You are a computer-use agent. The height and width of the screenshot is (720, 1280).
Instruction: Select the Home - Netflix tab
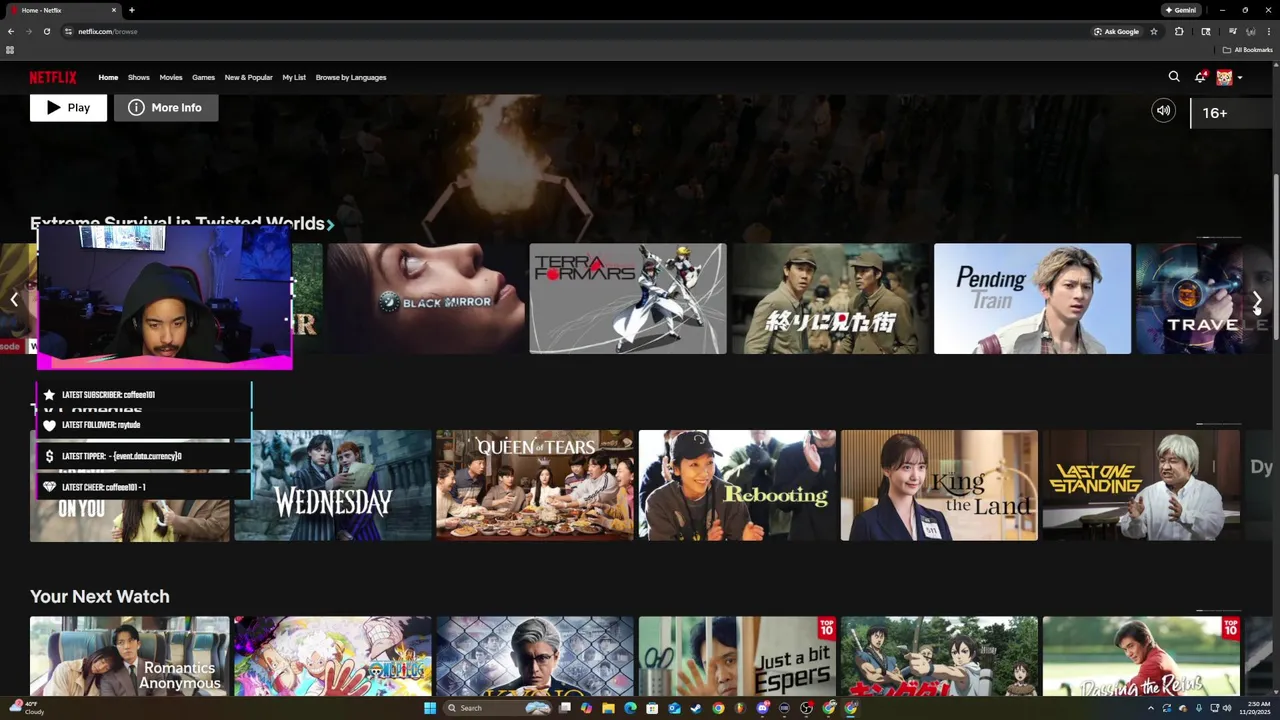click(60, 10)
